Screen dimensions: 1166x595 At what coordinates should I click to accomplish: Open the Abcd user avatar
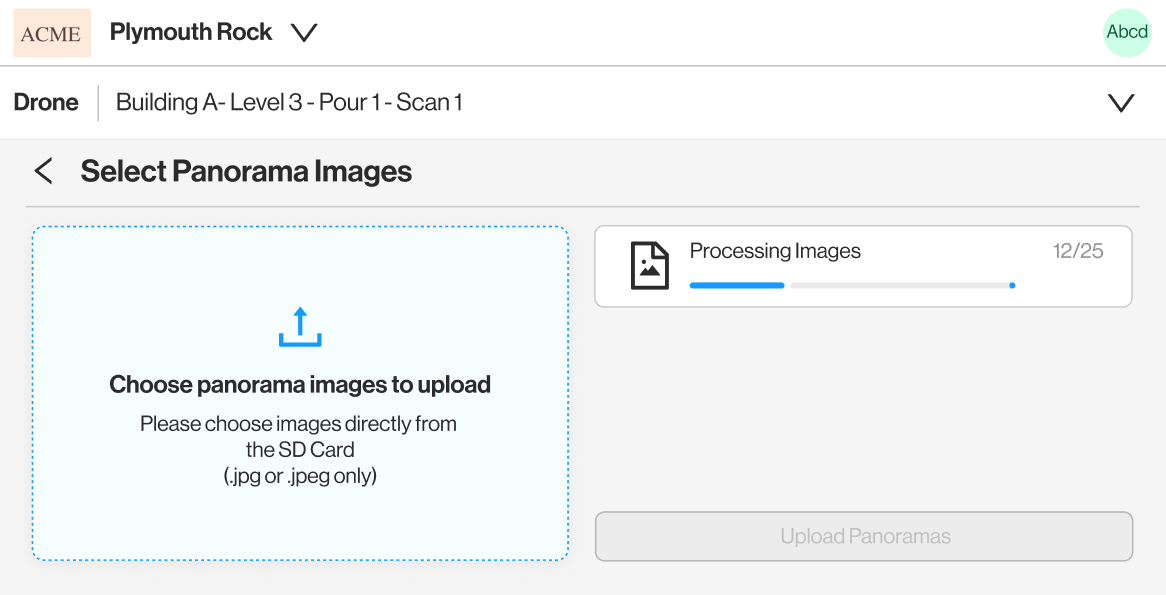point(1127,32)
